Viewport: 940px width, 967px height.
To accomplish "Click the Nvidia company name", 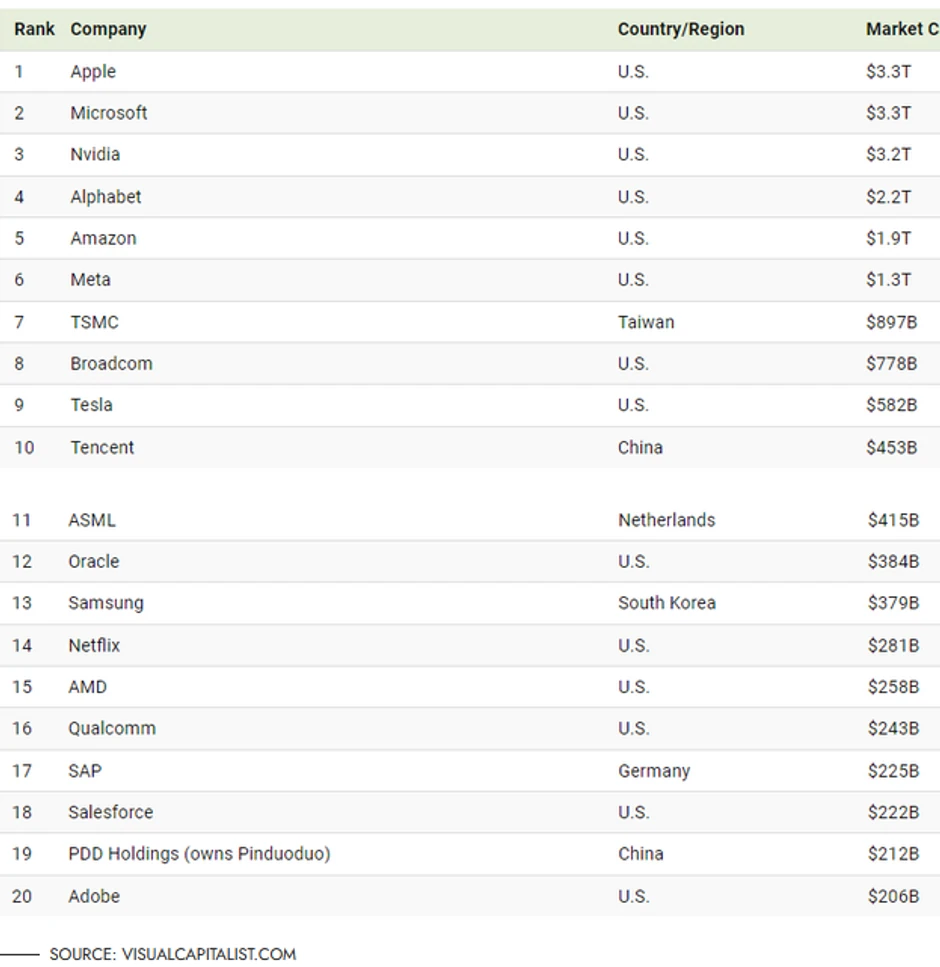I will (x=95, y=154).
